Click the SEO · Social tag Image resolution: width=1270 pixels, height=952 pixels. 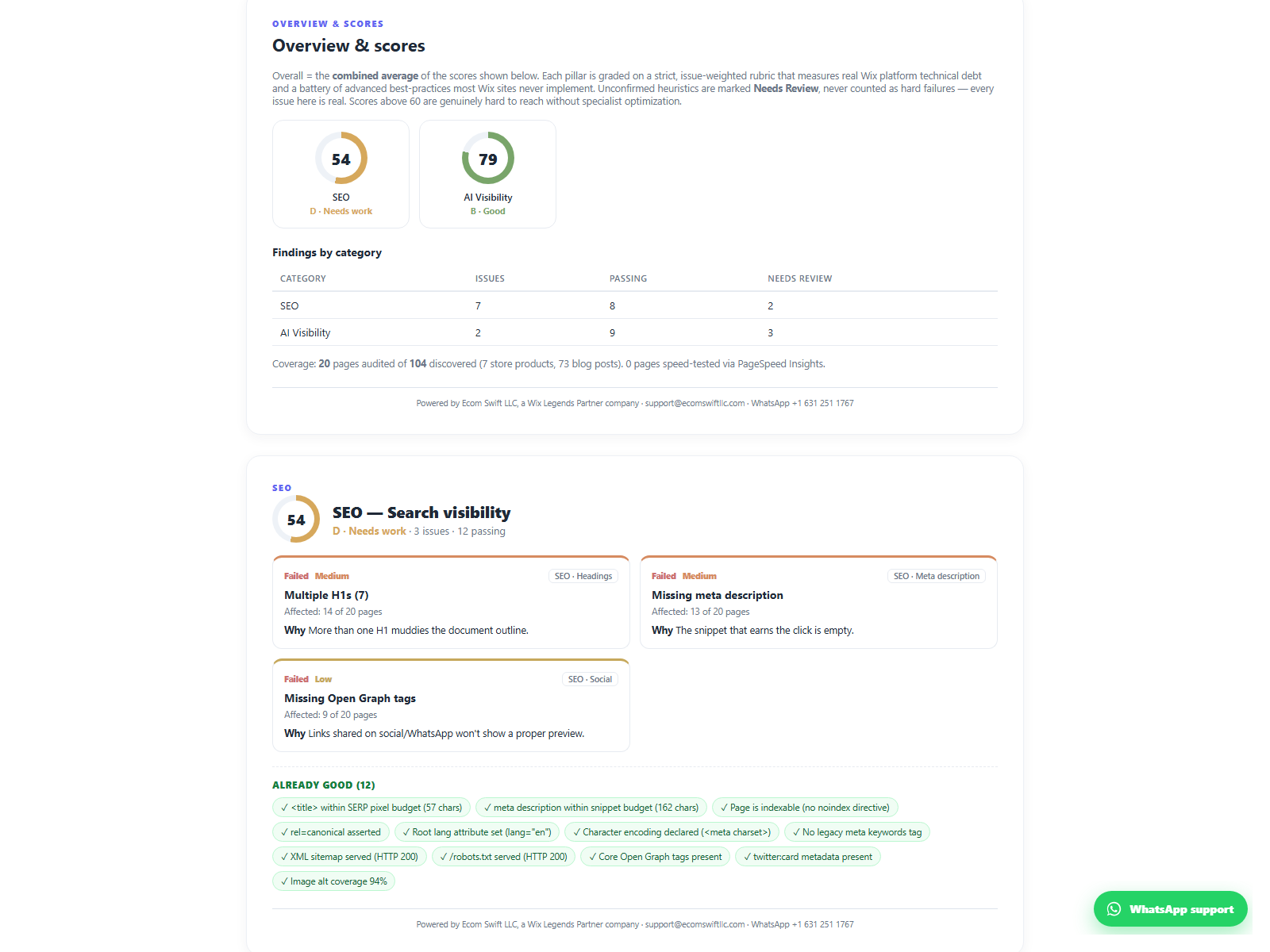[590, 679]
